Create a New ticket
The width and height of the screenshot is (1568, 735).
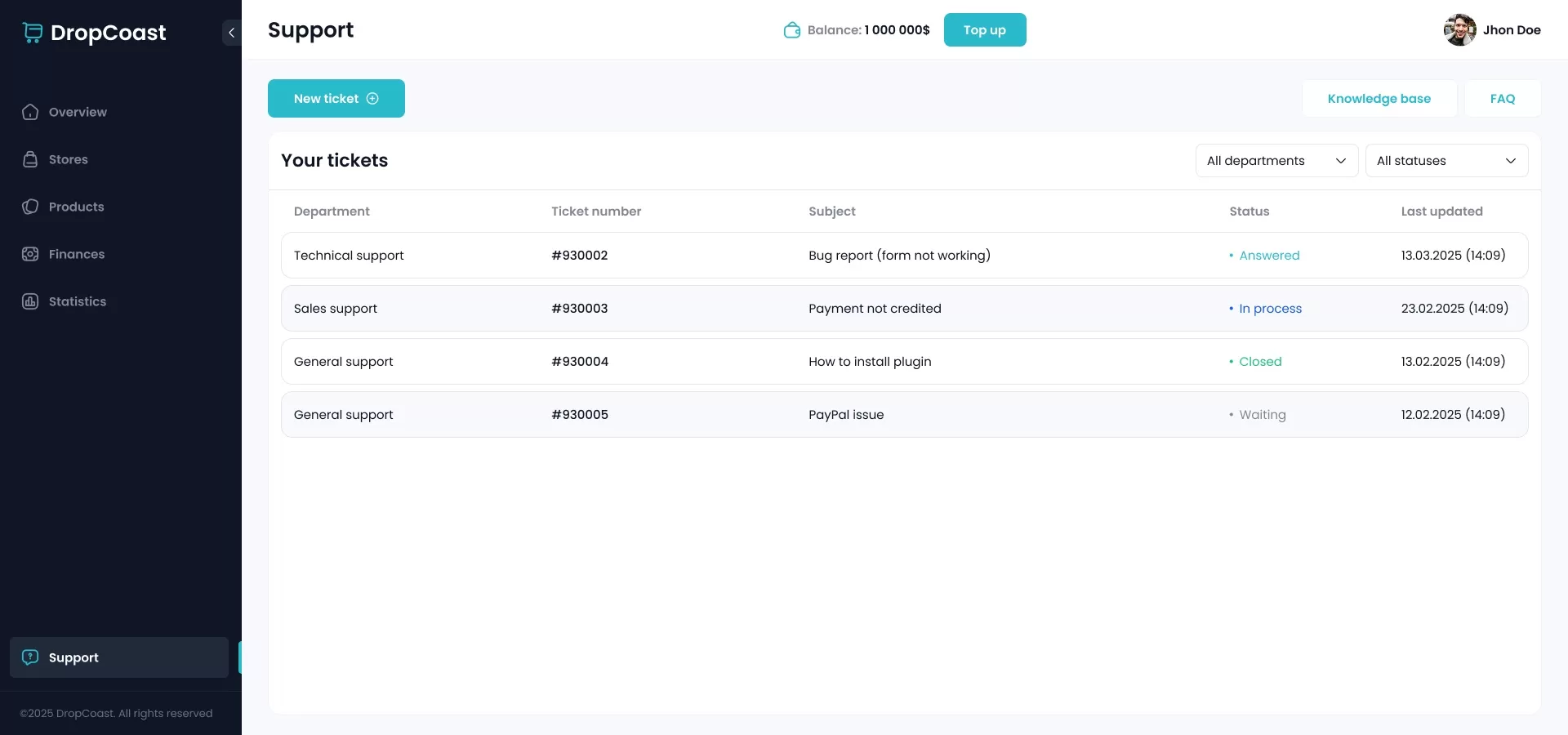point(336,98)
